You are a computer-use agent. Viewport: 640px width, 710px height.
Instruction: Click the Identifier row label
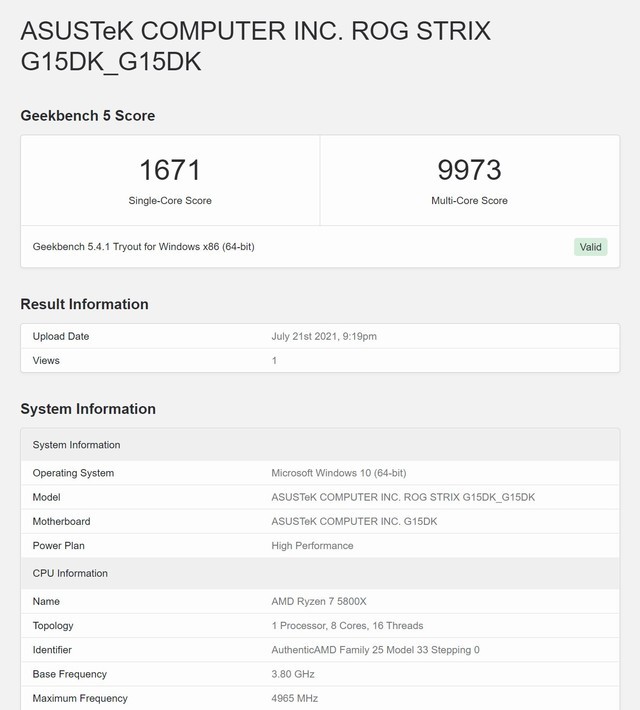click(52, 650)
